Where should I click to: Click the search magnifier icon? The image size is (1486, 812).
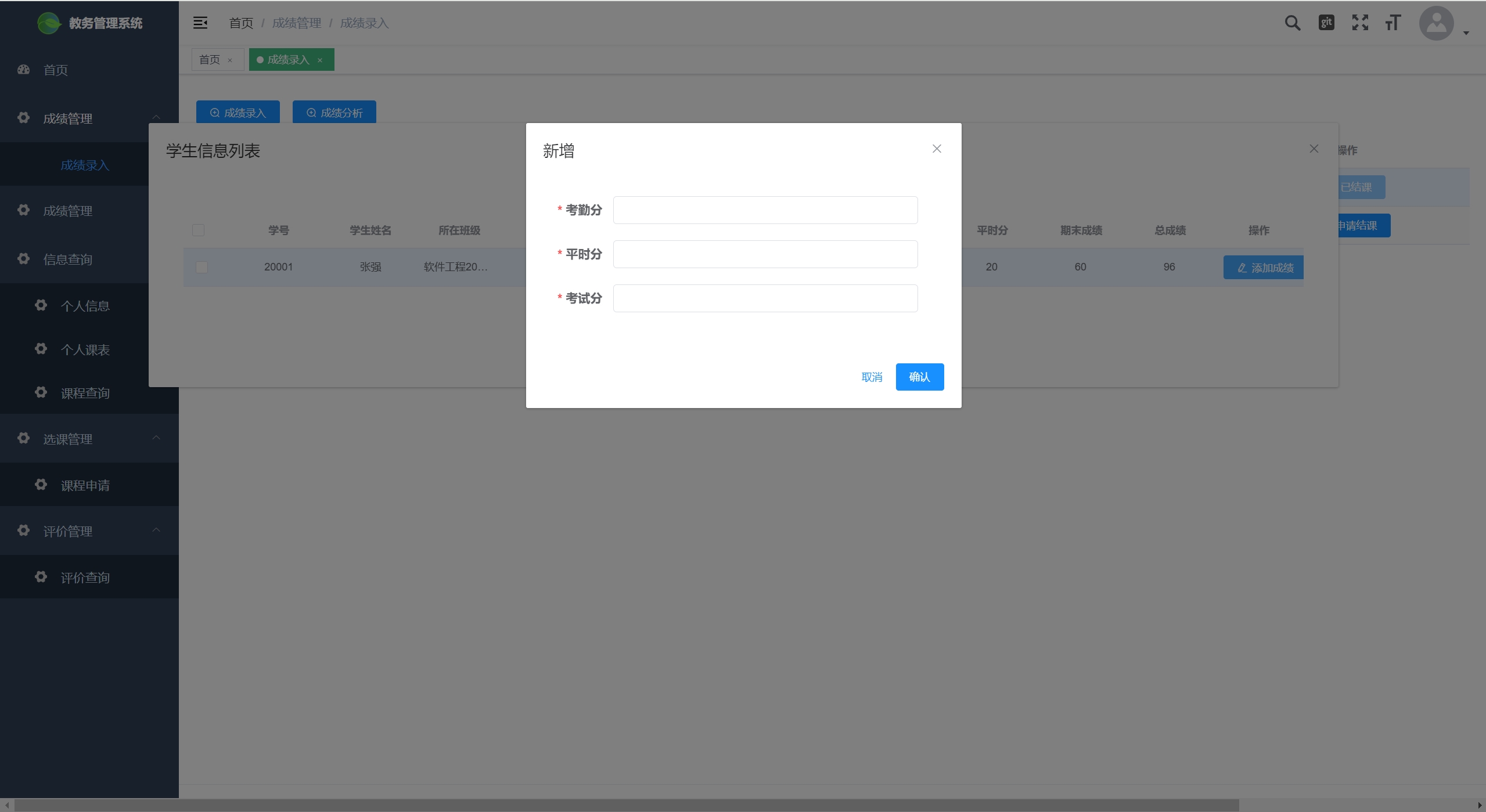pyautogui.click(x=1292, y=23)
